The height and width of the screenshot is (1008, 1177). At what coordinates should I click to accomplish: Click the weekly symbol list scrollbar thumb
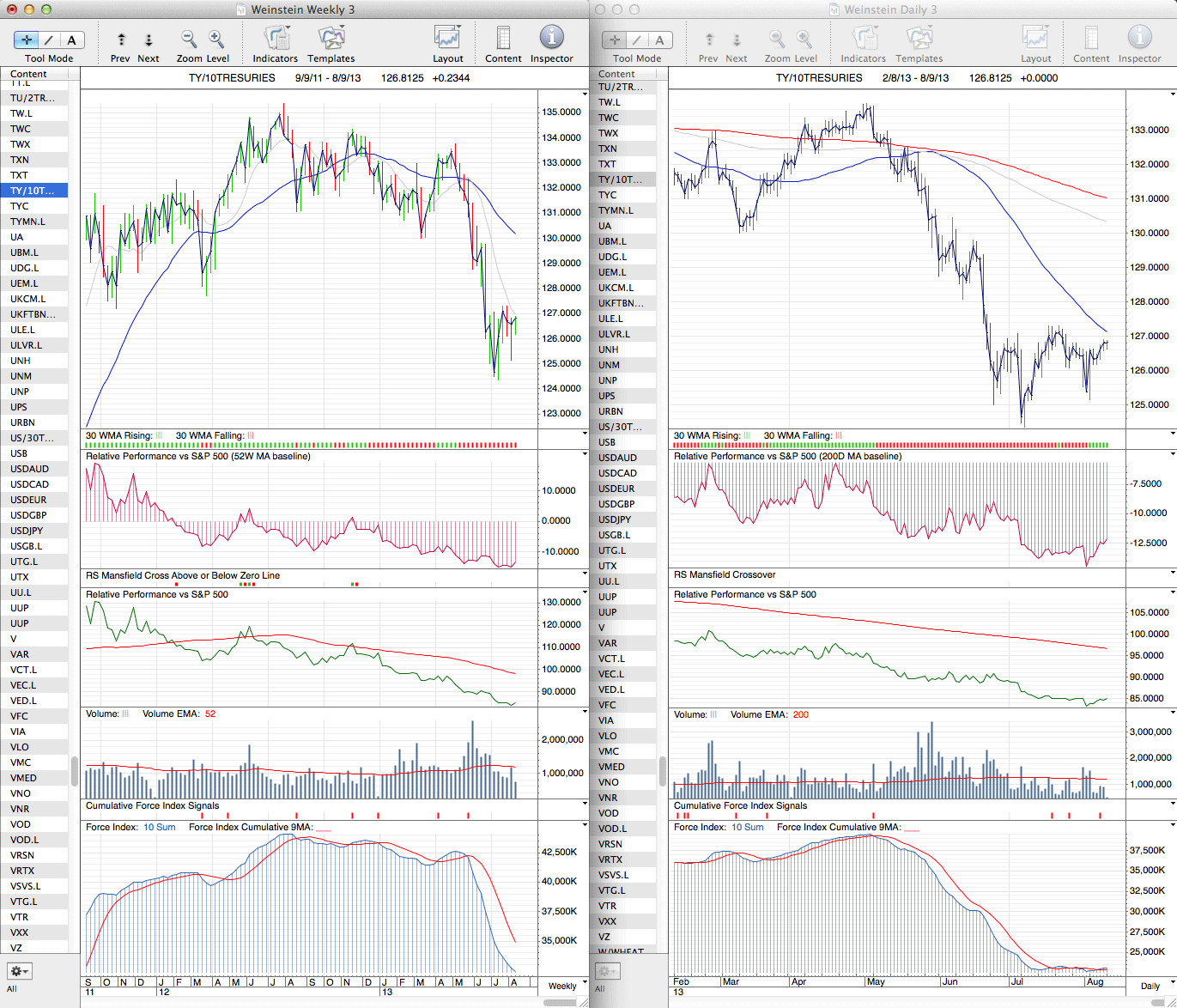75,771
